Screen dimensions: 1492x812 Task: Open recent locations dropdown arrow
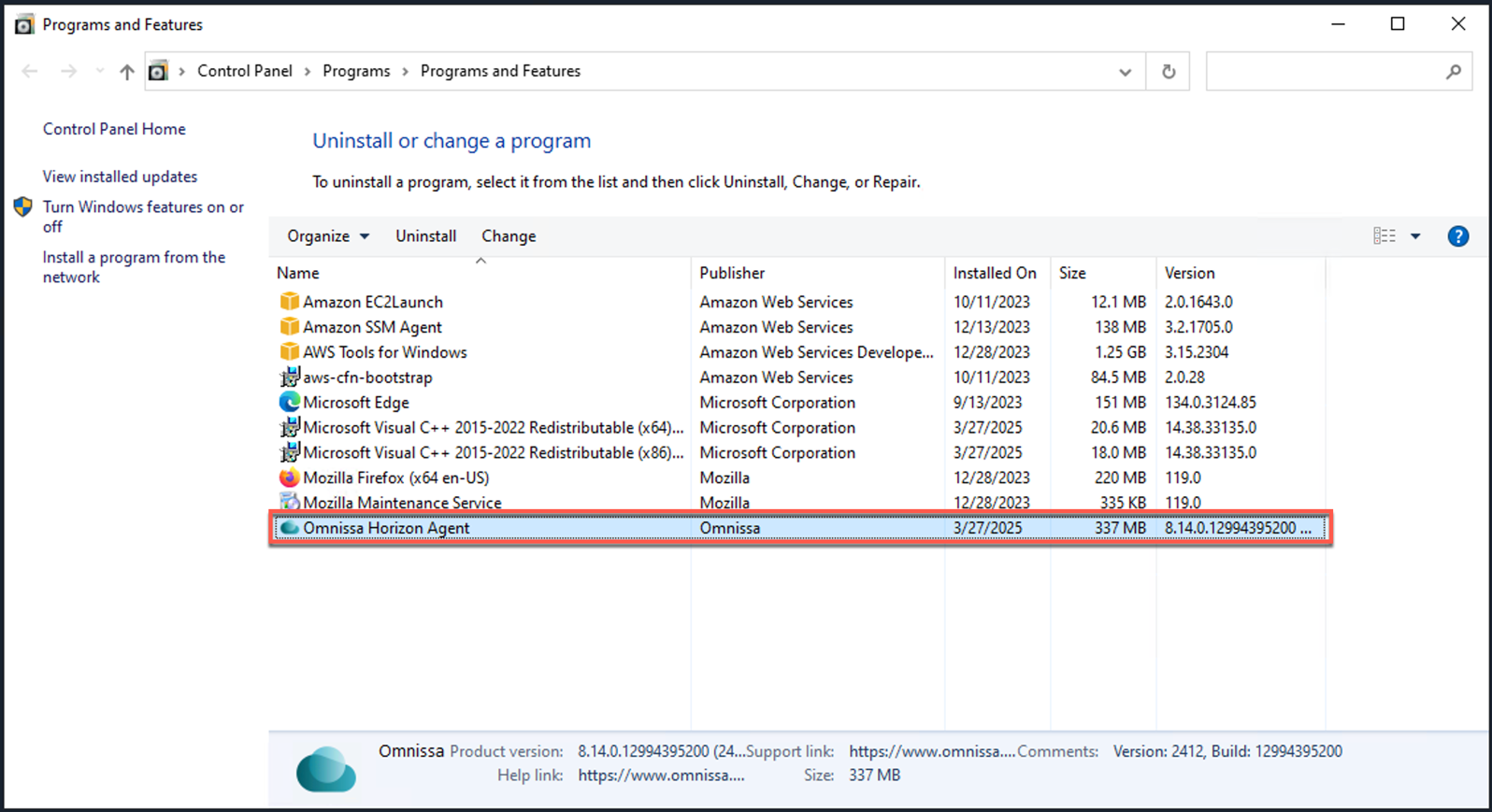[99, 71]
